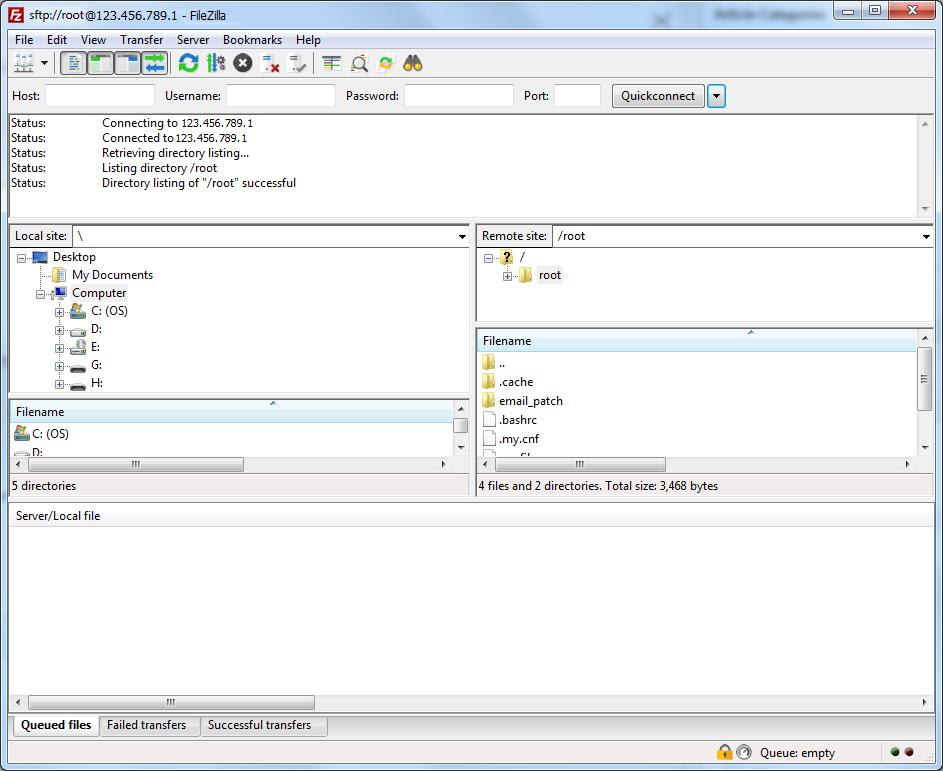Select the .bashrc file in remote list

click(x=518, y=420)
